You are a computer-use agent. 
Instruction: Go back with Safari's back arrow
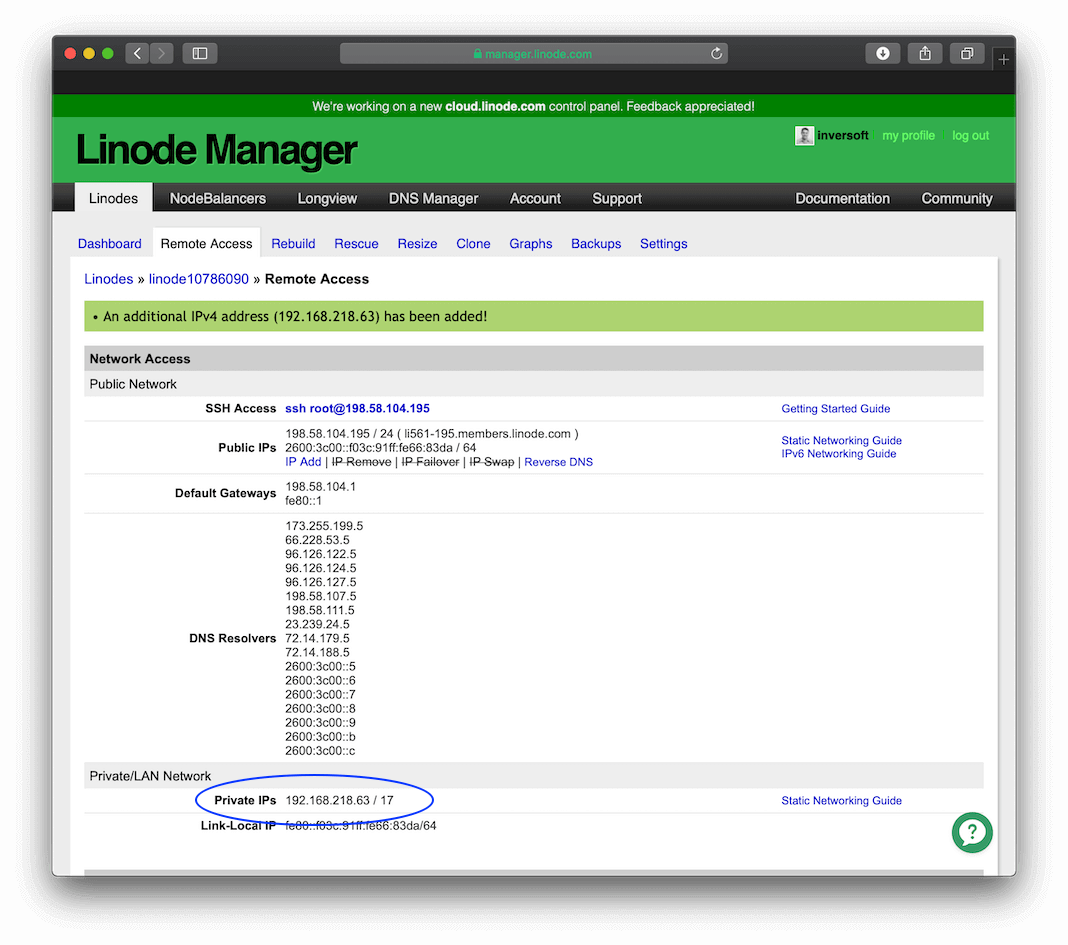(x=138, y=53)
